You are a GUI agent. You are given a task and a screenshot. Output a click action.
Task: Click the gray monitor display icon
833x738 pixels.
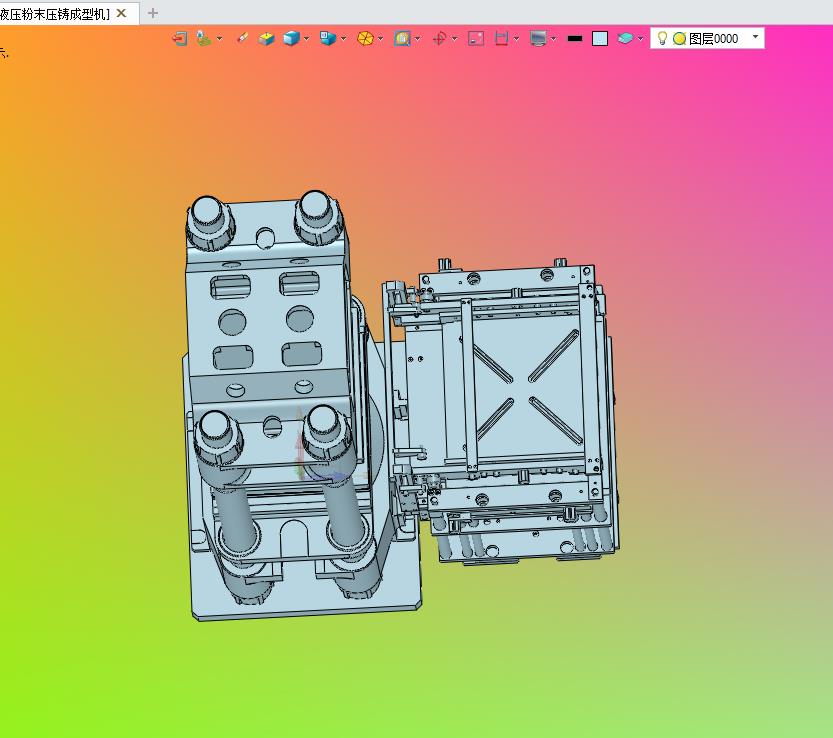pyautogui.click(x=538, y=39)
